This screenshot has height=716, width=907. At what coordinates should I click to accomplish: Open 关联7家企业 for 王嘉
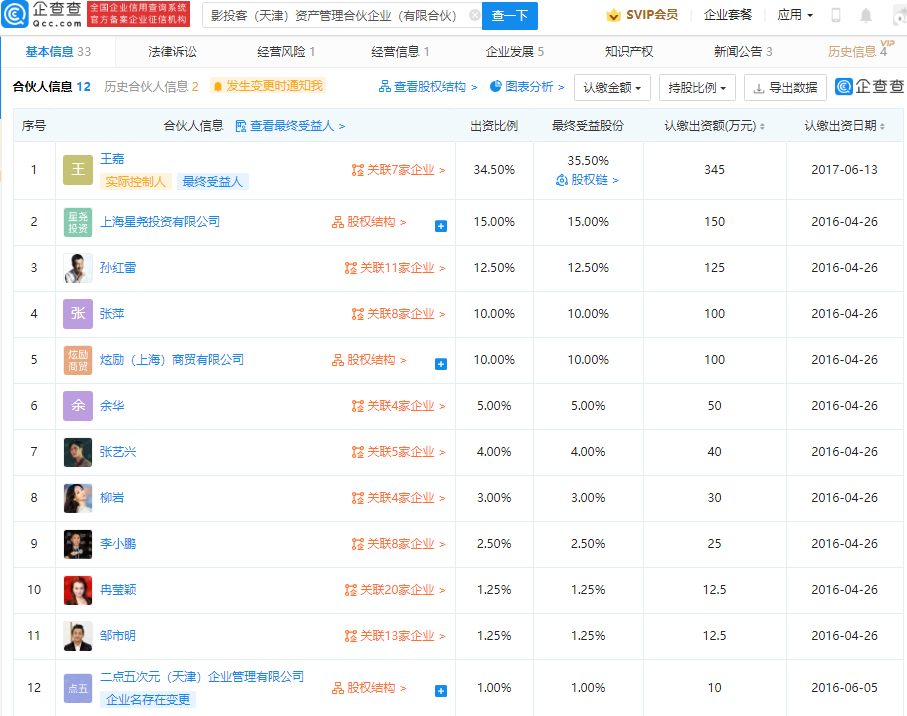pos(399,170)
